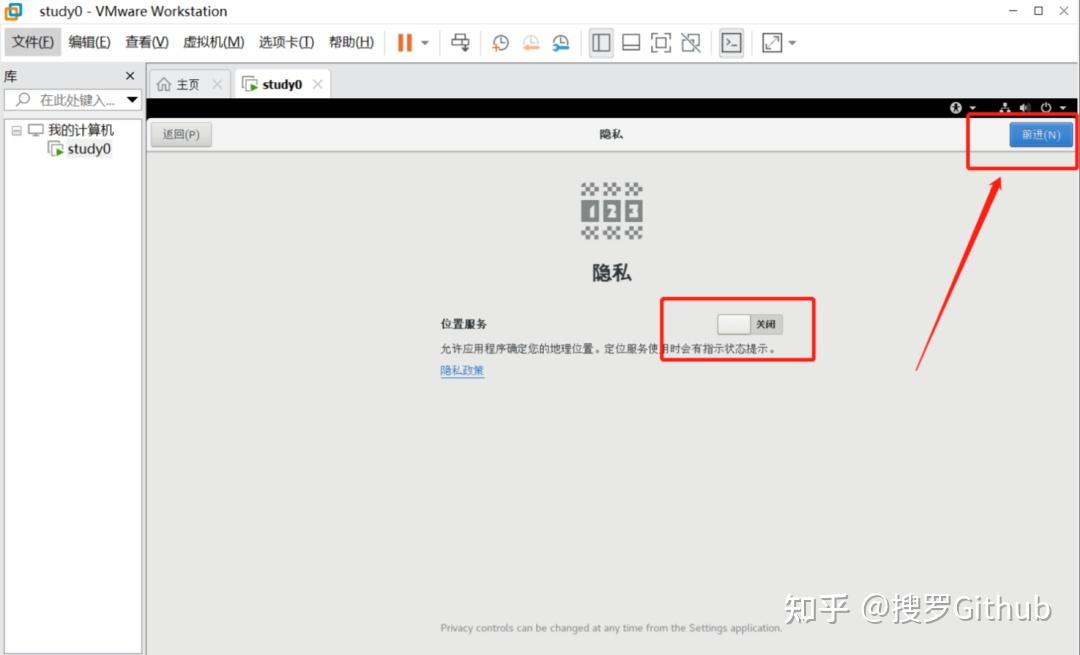
Task: Revert the virtual machine to snapshot
Action: [530, 43]
